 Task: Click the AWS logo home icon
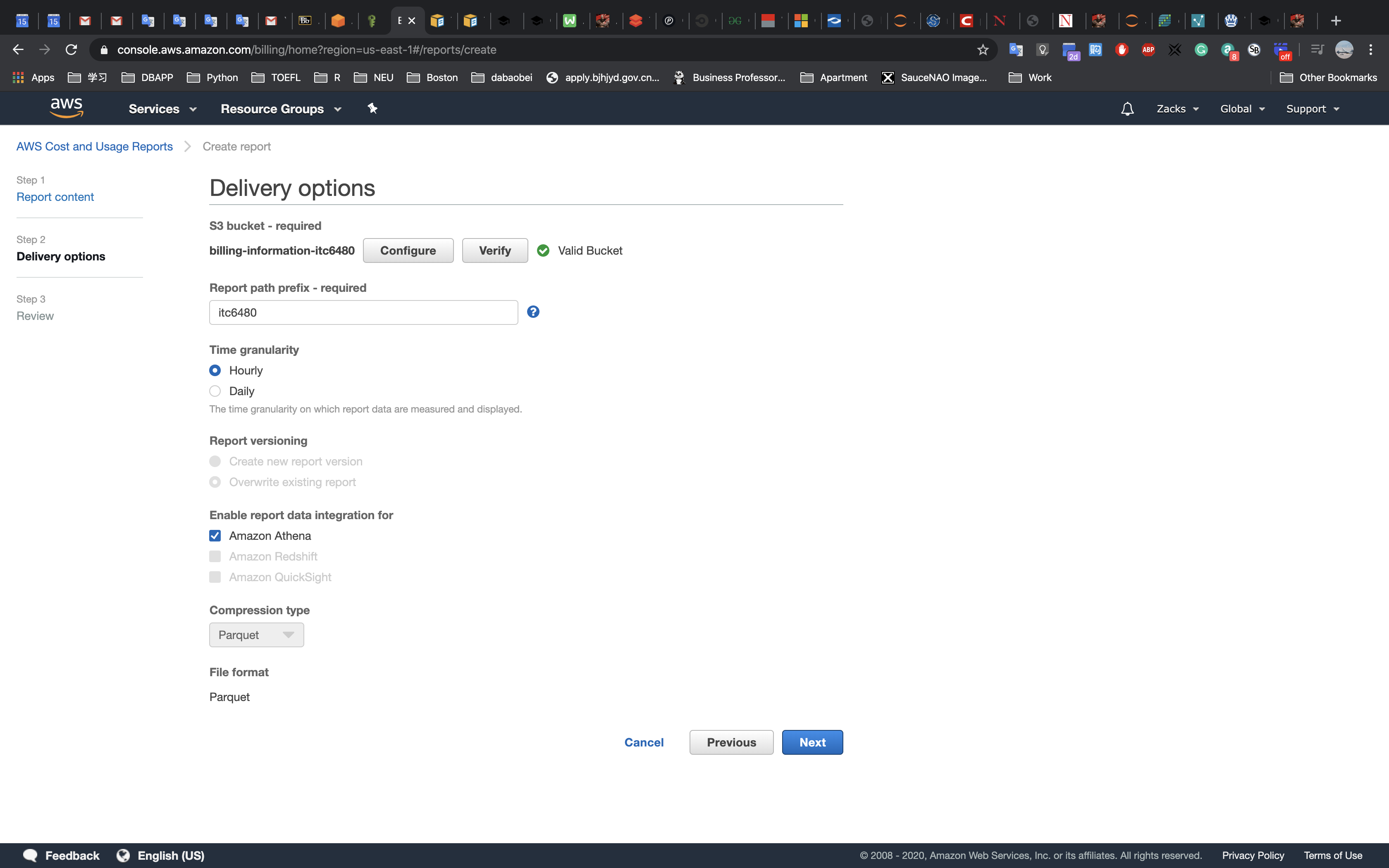click(67, 108)
